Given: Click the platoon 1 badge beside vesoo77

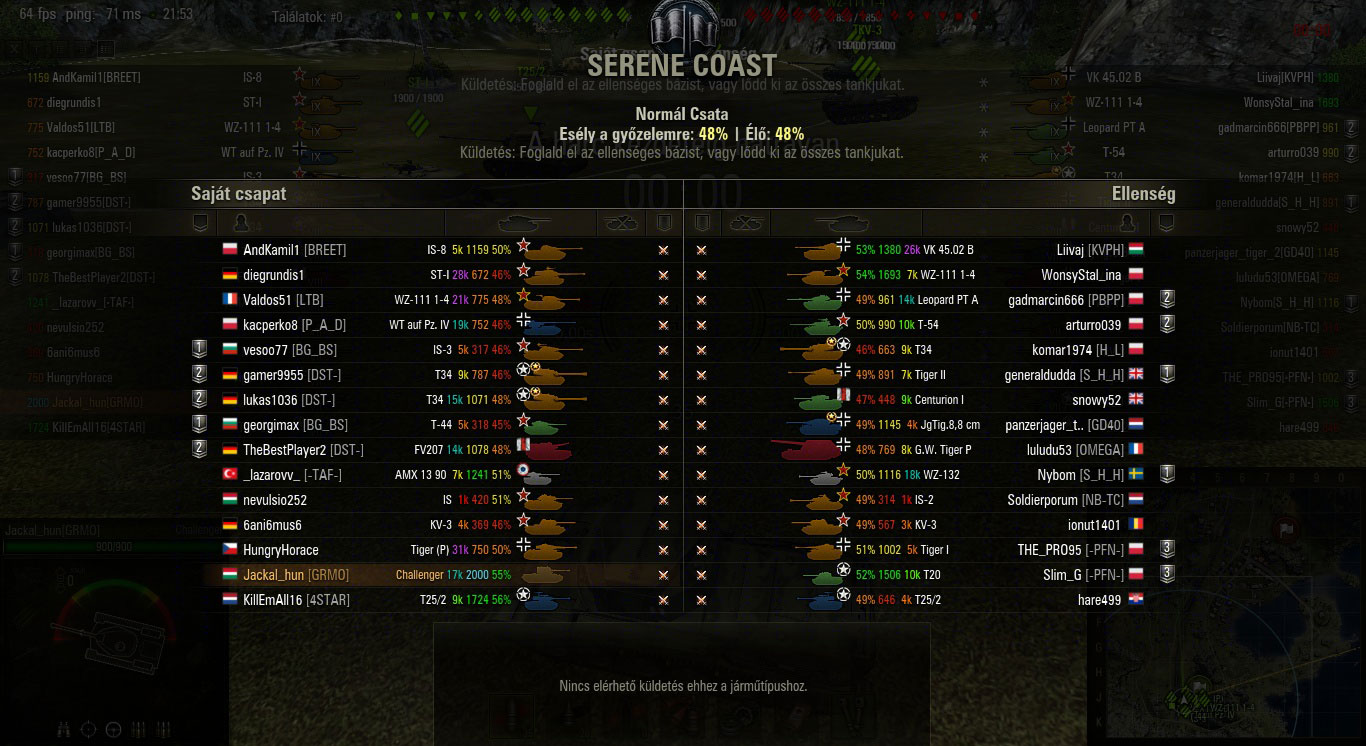Looking at the screenshot, I should 199,349.
